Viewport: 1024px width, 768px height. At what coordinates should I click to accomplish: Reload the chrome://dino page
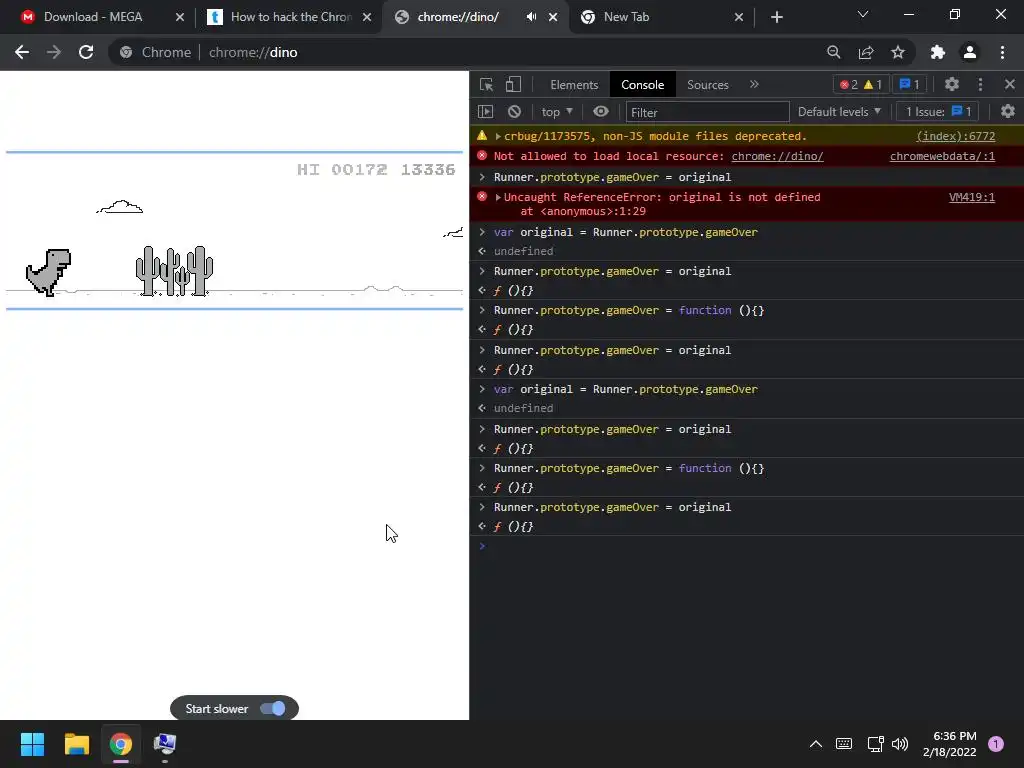point(86,52)
